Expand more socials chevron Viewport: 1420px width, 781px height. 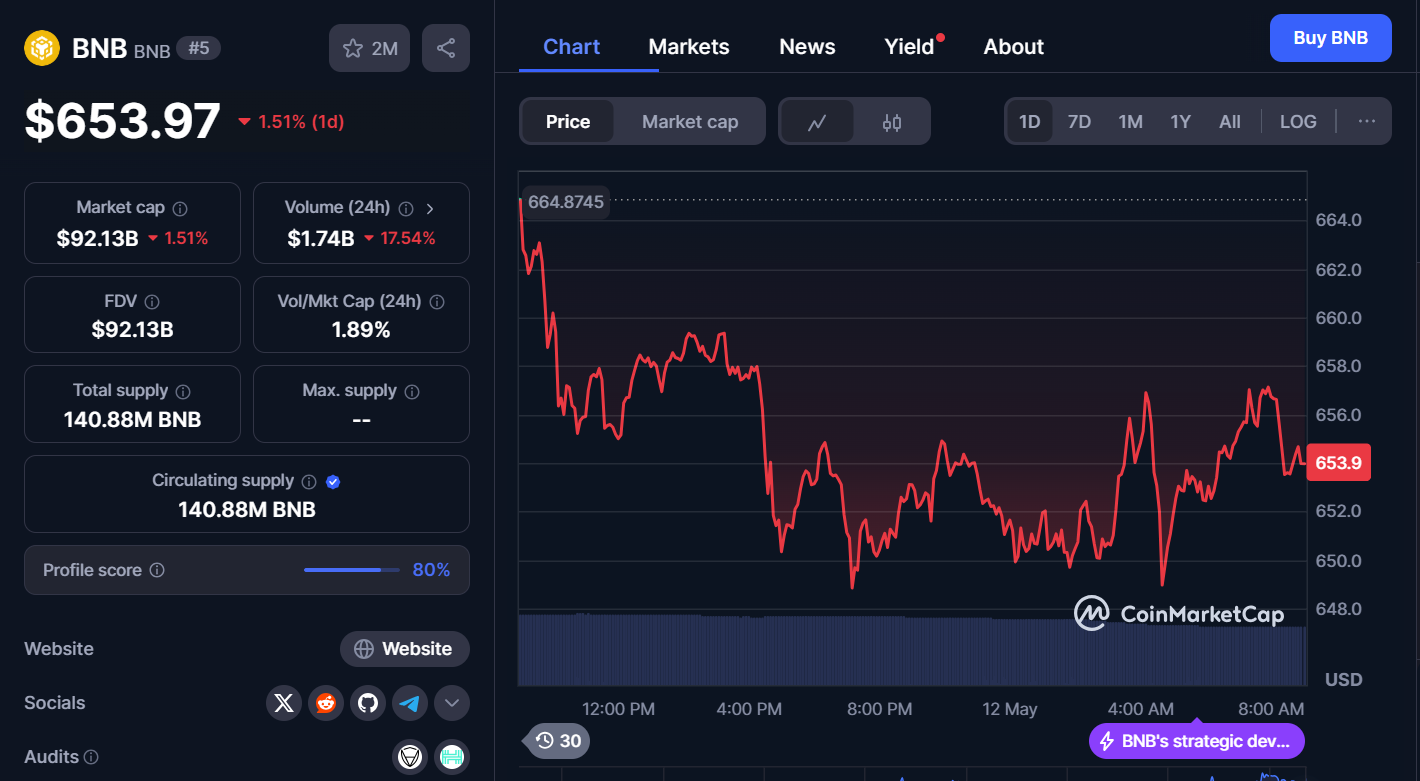452,703
